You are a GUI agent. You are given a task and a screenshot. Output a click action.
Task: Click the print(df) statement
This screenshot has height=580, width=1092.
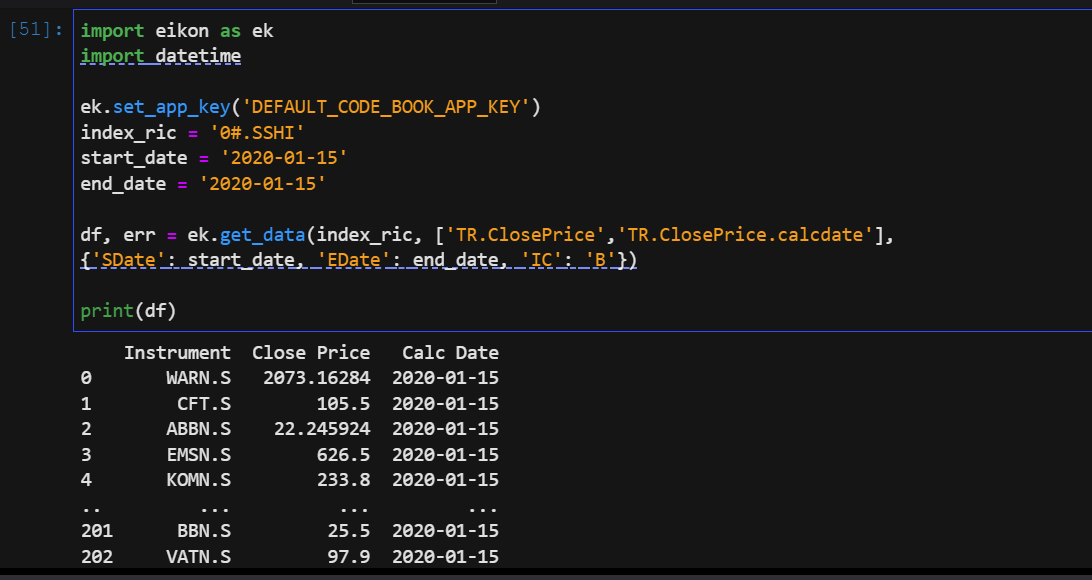128,311
